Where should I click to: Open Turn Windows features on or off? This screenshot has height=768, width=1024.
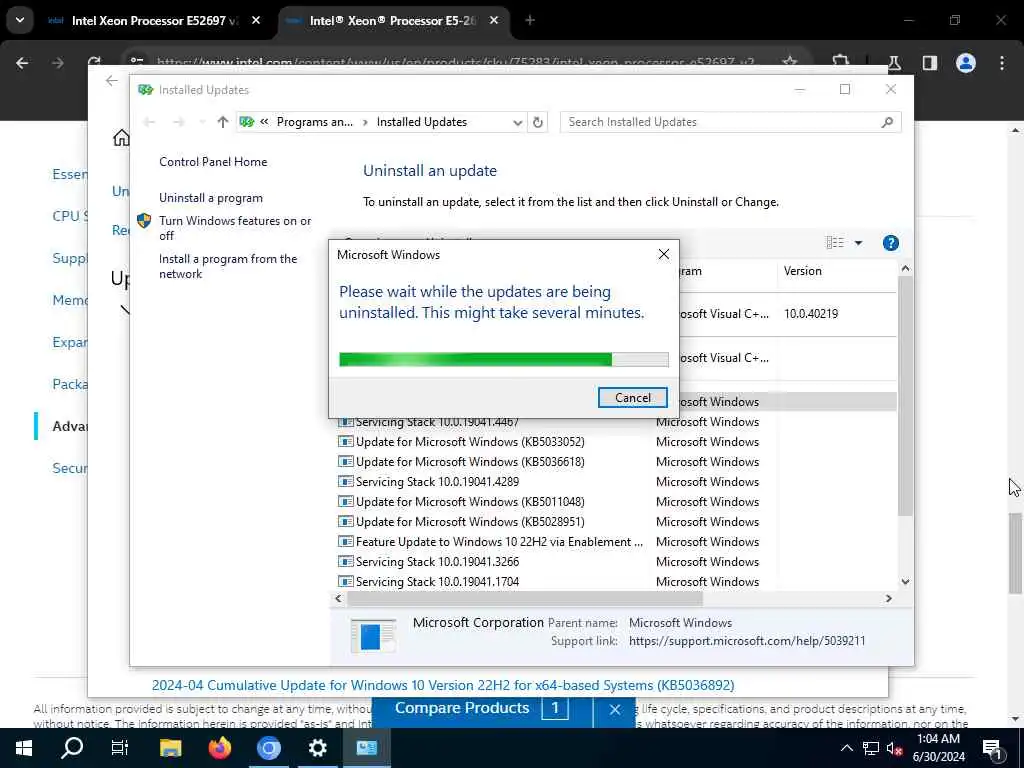[x=235, y=228]
